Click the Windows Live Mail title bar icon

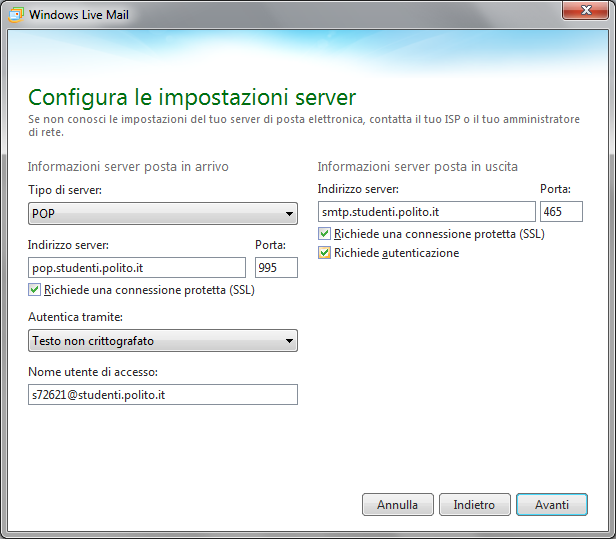16,15
